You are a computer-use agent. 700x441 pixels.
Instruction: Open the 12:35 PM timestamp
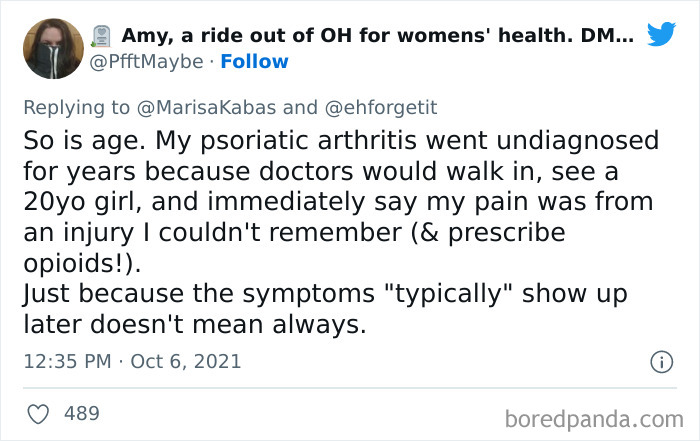pyautogui.click(x=66, y=360)
